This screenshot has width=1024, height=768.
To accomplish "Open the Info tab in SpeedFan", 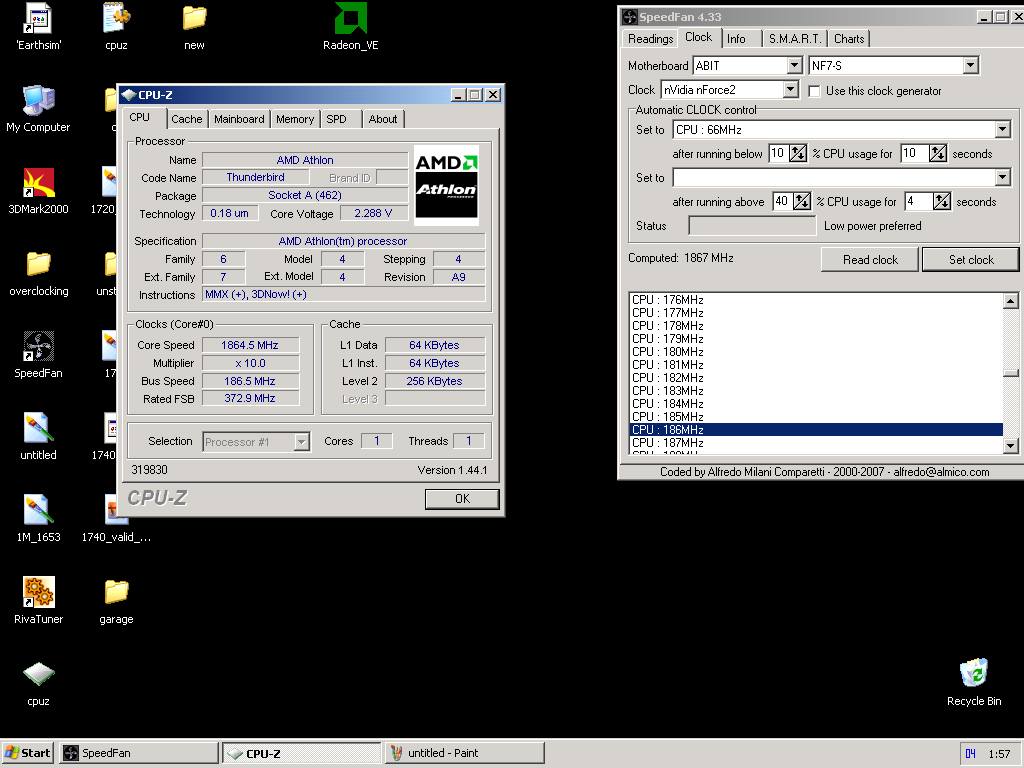I will point(736,39).
